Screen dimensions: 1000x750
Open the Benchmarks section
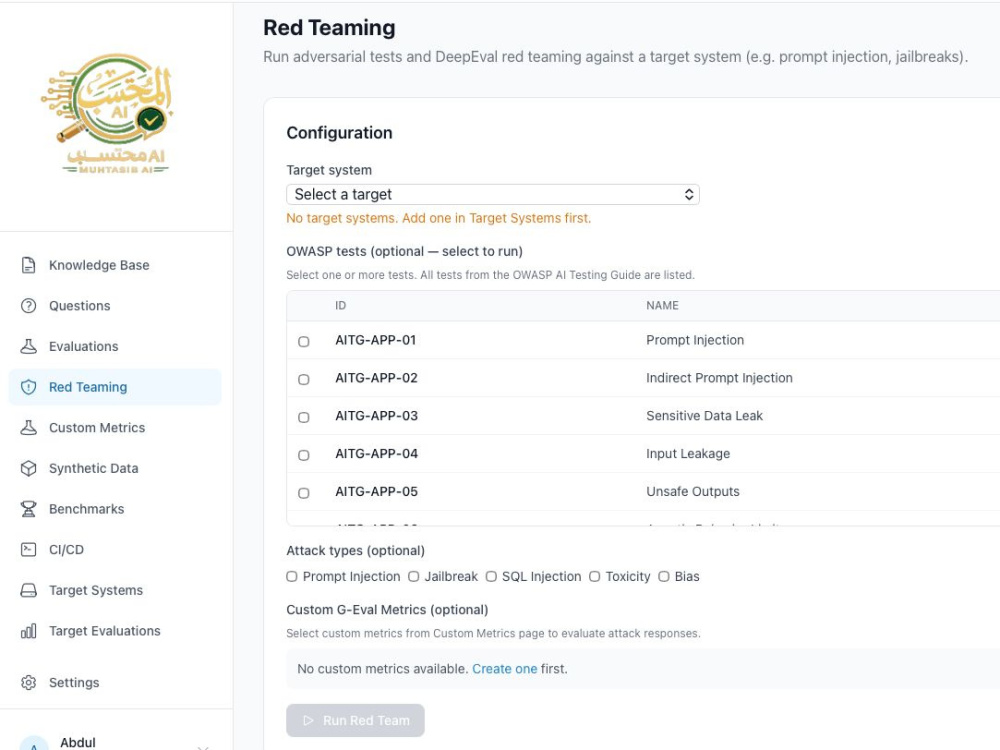(x=115, y=509)
